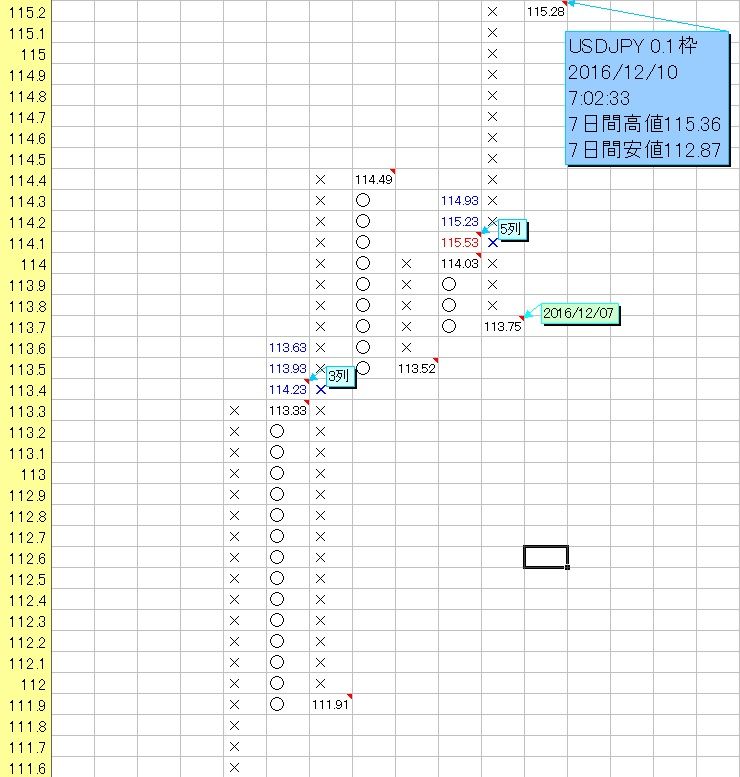This screenshot has width=740, height=777.
Task: Click the price label 113.4
Action: pyautogui.click(x=27, y=390)
